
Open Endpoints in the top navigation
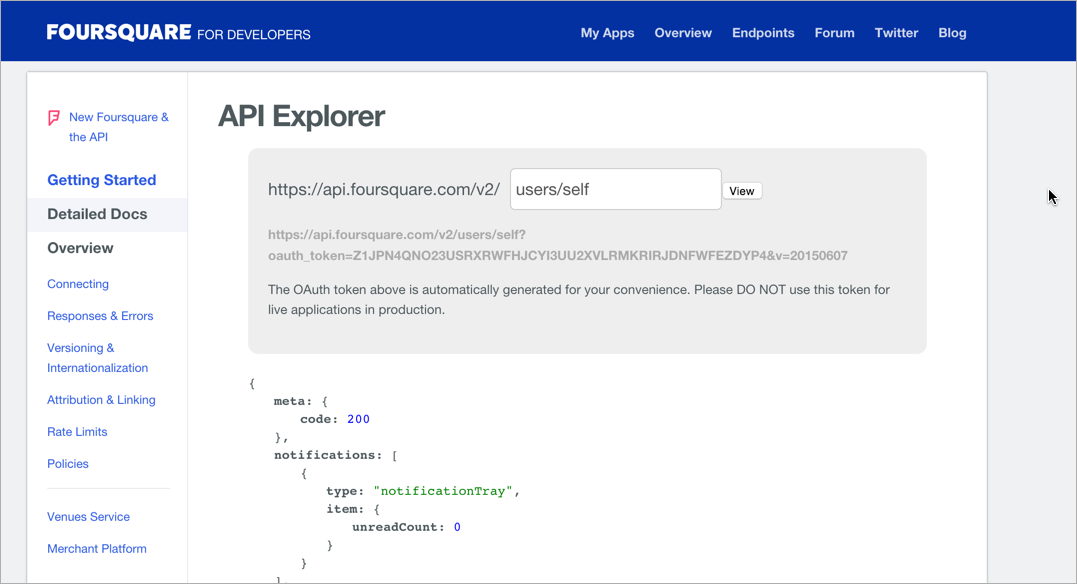tap(763, 33)
